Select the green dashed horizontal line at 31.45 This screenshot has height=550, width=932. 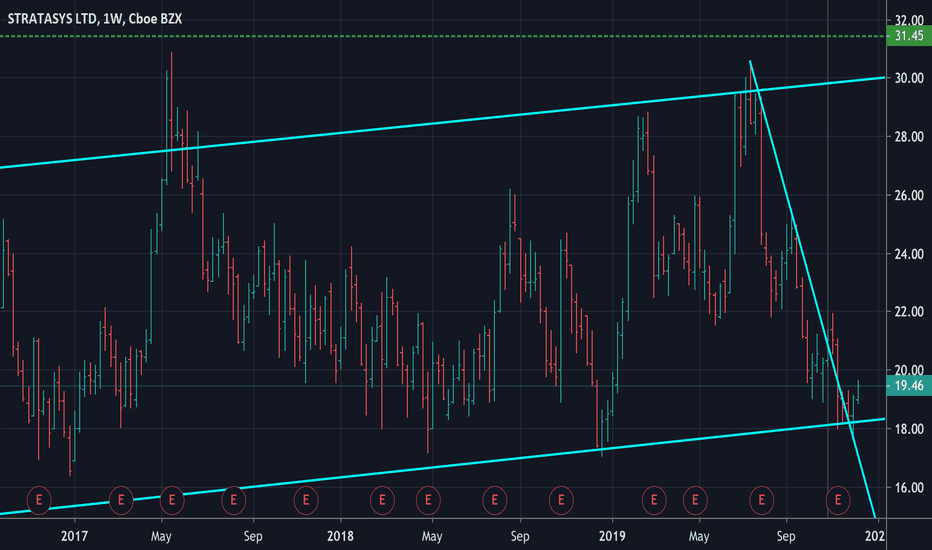tap(443, 36)
